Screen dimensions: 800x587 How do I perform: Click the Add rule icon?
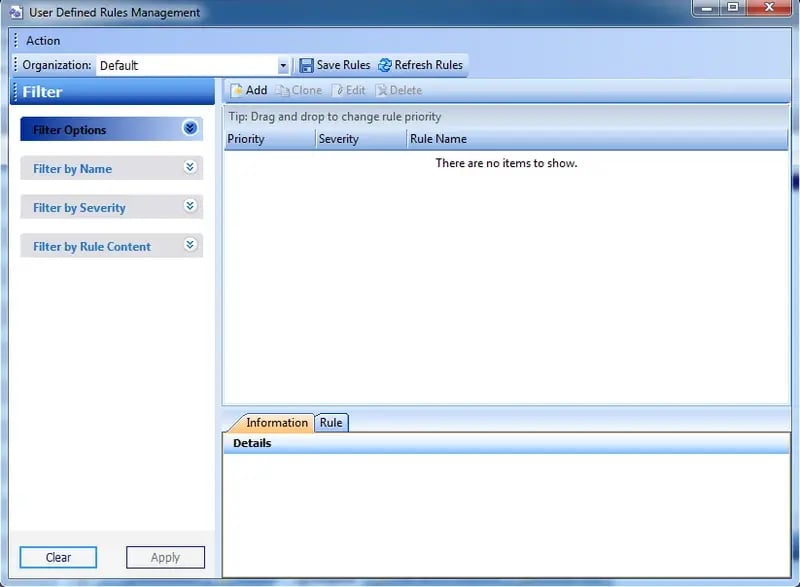236,90
